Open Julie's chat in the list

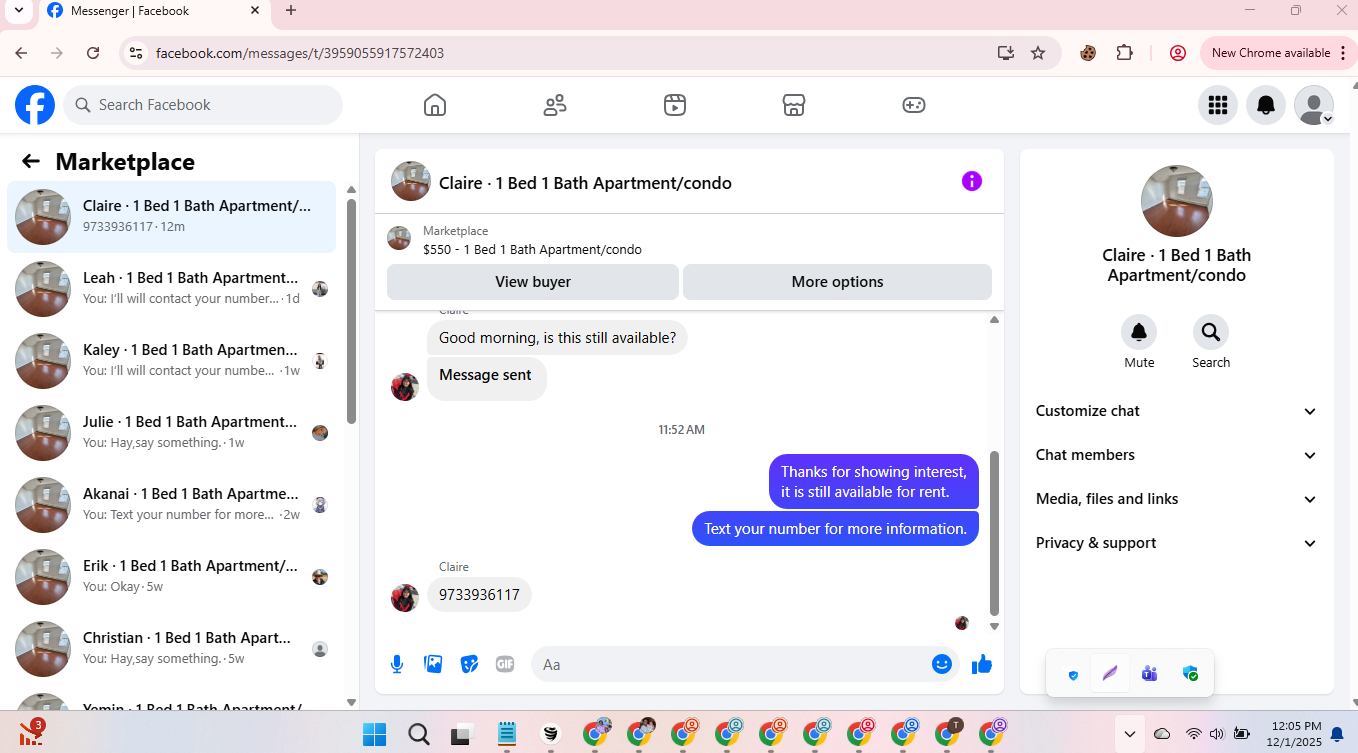point(172,433)
